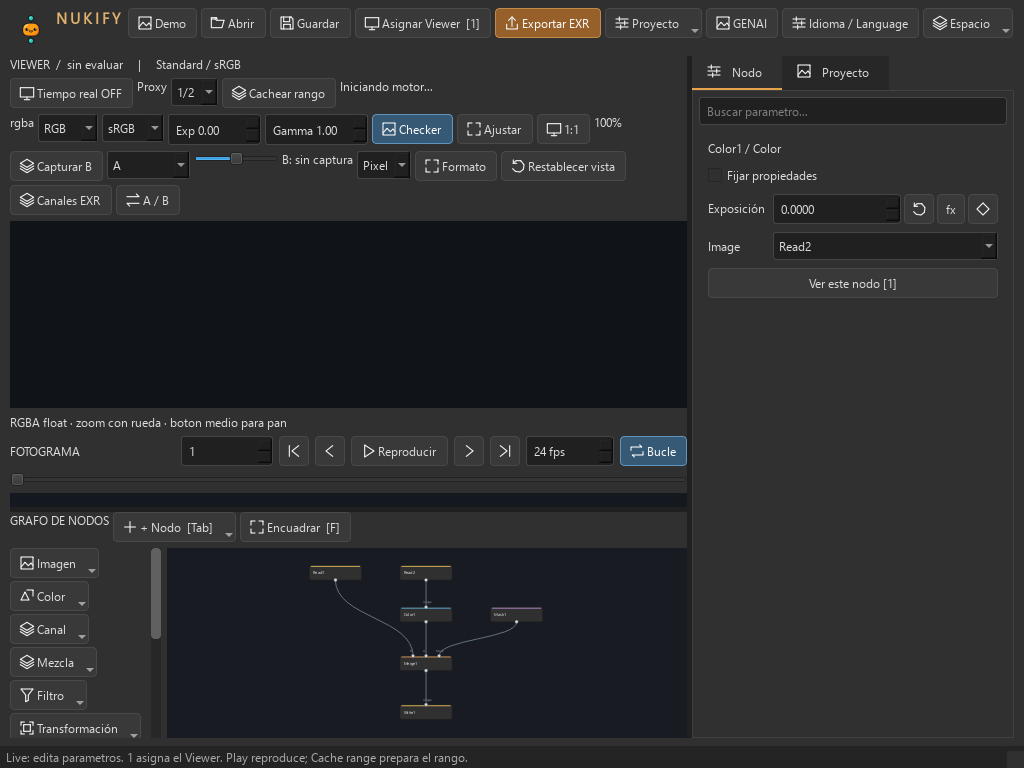Open a file with Abrir
This screenshot has height=768, width=1024.
(x=232, y=24)
